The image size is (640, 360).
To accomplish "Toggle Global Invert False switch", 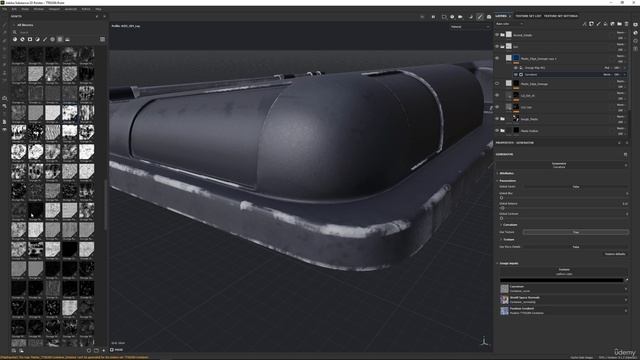I will point(576,187).
